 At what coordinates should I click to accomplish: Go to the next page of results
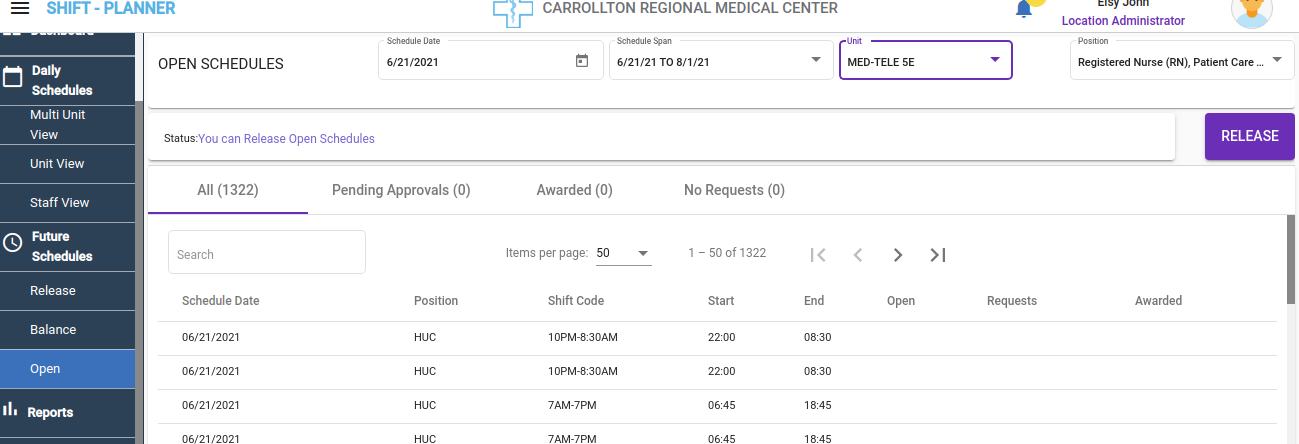(898, 255)
